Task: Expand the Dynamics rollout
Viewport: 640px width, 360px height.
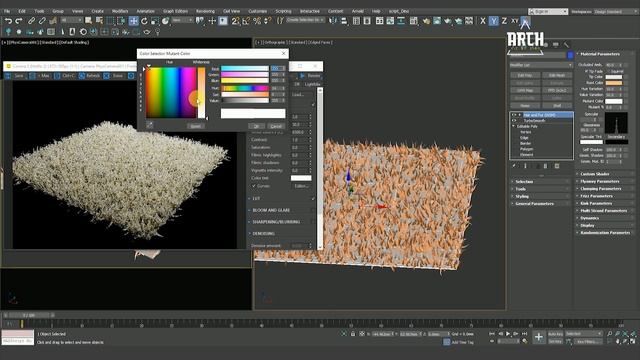Action: coord(605,218)
